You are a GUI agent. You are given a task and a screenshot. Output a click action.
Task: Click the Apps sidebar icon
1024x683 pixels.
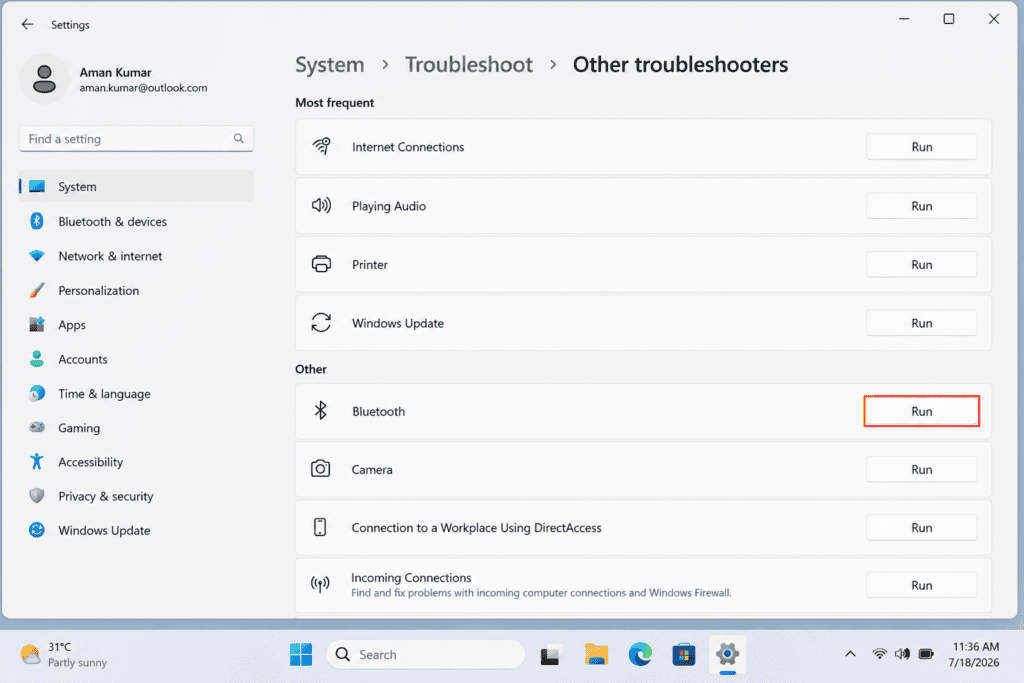pos(37,325)
